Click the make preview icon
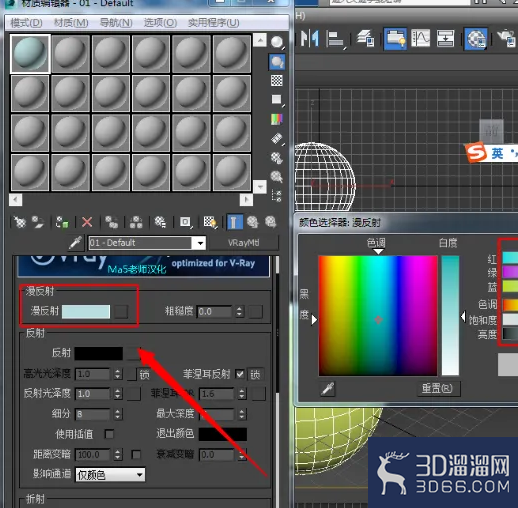This screenshot has height=508, width=518. click(277, 139)
